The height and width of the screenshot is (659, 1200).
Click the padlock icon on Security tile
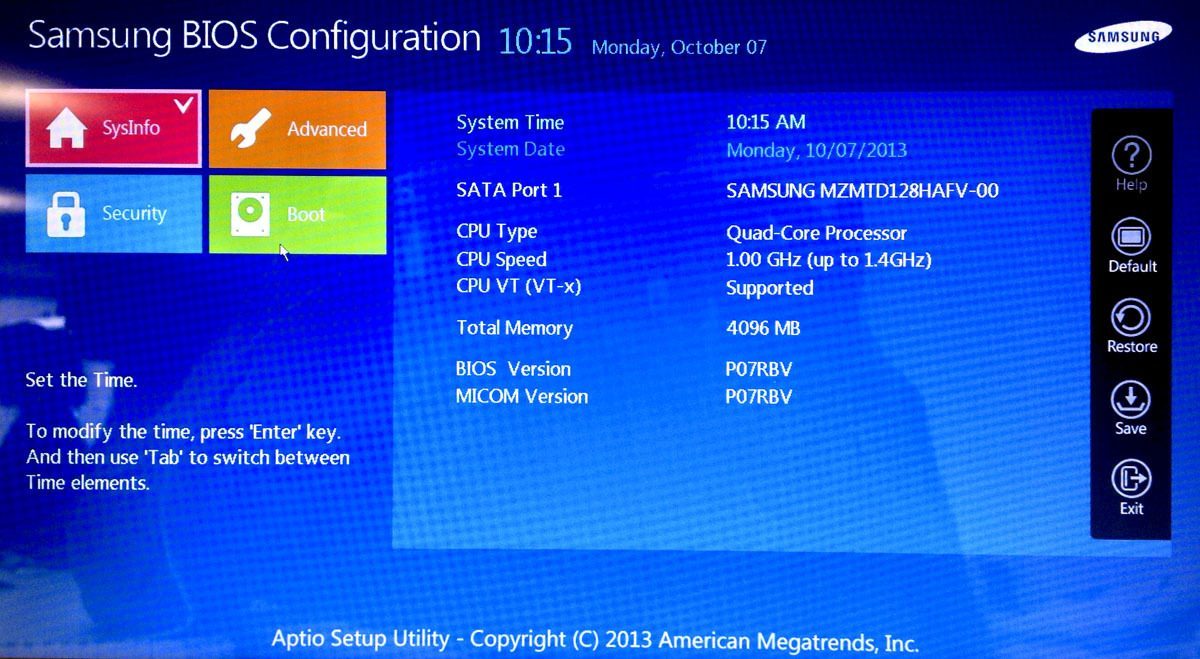coord(66,213)
